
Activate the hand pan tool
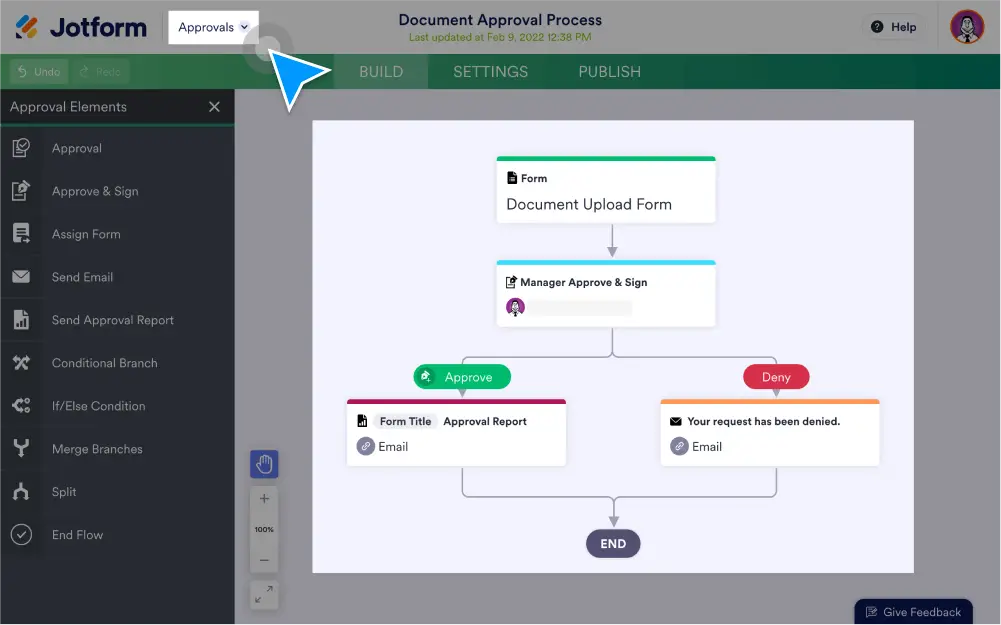click(263, 464)
